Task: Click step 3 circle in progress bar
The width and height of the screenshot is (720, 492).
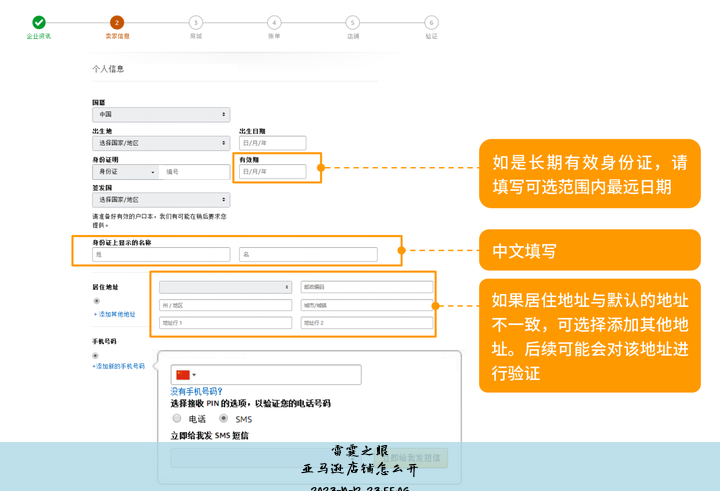Action: point(195,22)
